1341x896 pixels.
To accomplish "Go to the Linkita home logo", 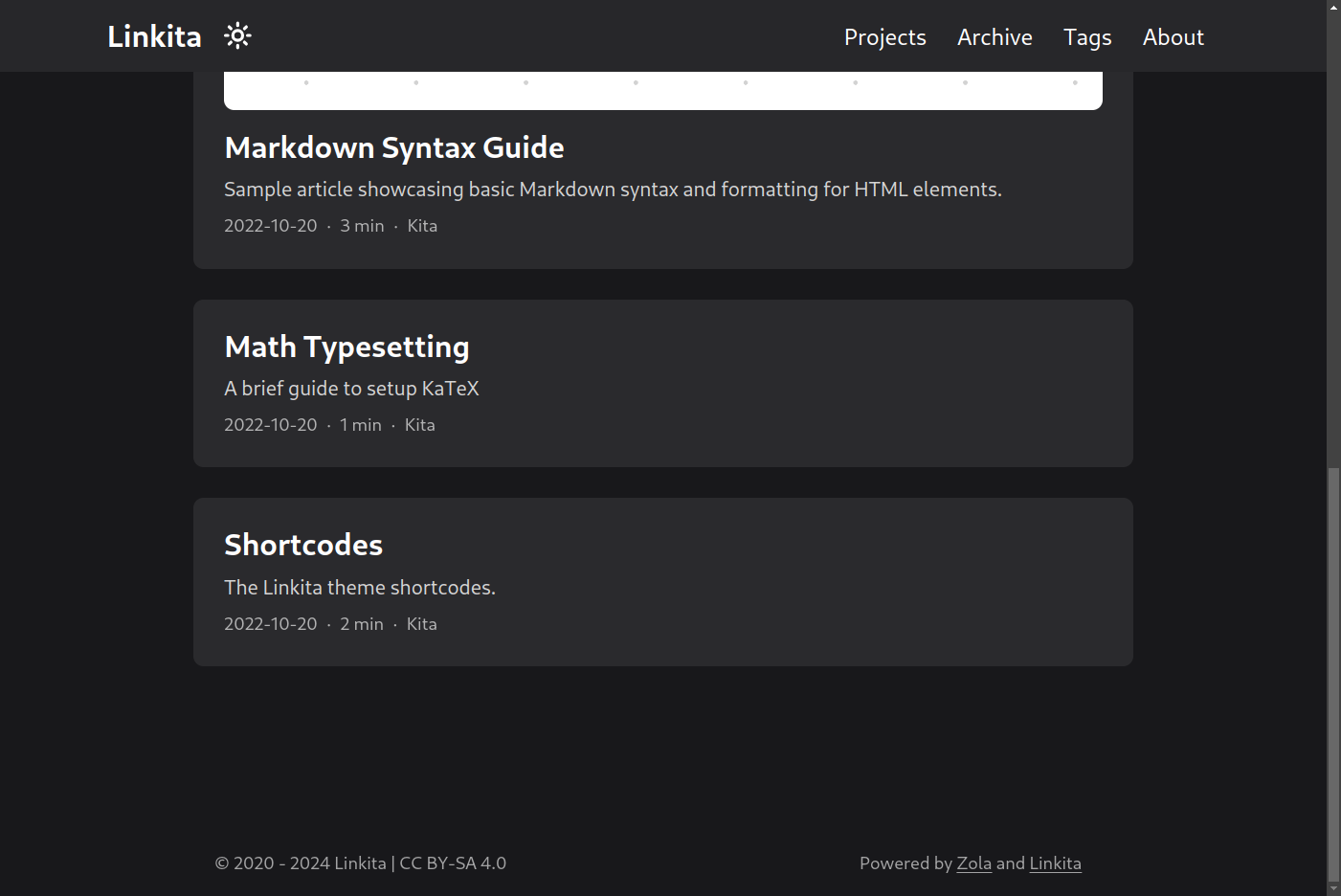I will point(154,36).
